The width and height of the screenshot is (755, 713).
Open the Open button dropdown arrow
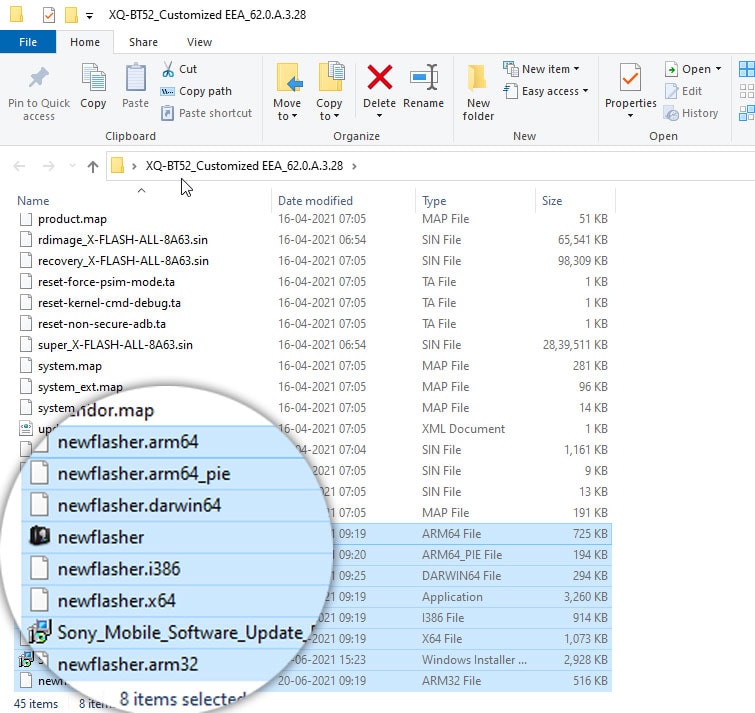pos(718,69)
